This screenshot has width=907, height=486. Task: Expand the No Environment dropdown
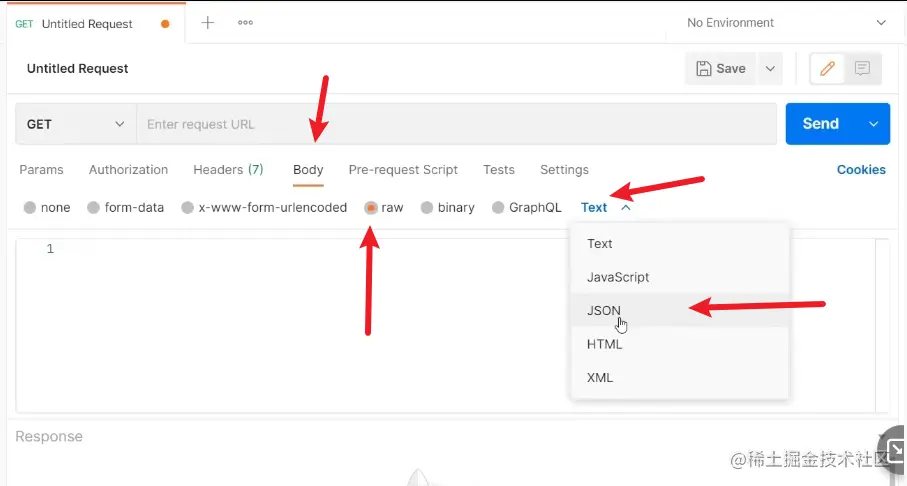pos(786,23)
